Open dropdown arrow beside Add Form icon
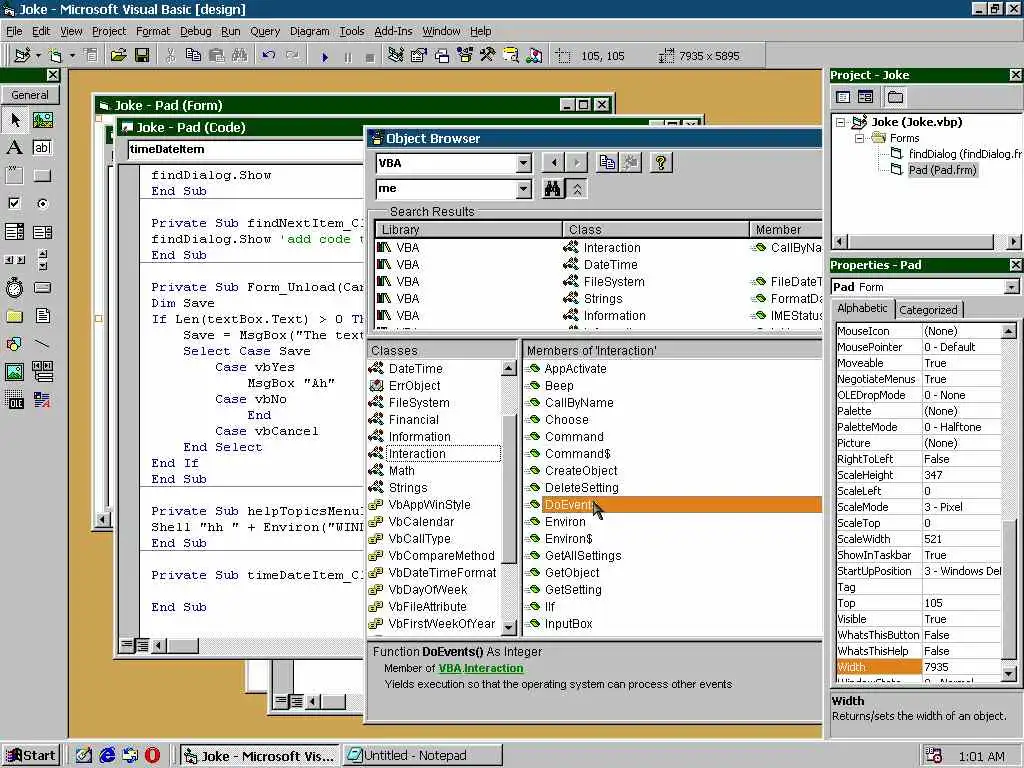 (x=72, y=56)
